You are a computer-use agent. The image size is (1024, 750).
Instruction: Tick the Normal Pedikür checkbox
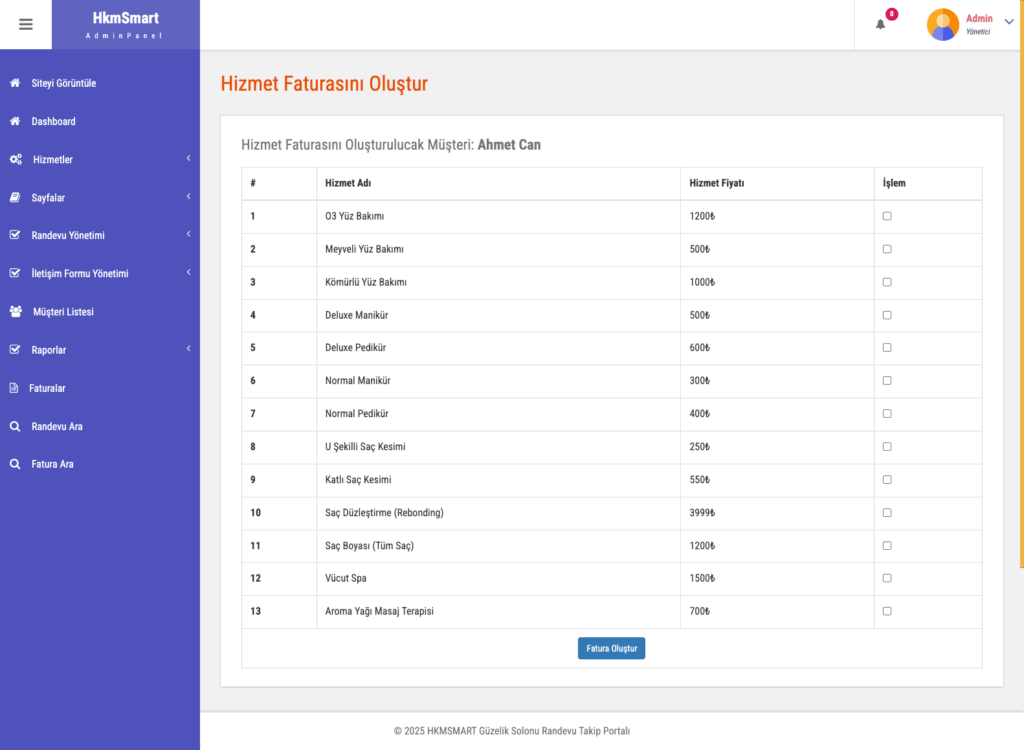(x=887, y=414)
